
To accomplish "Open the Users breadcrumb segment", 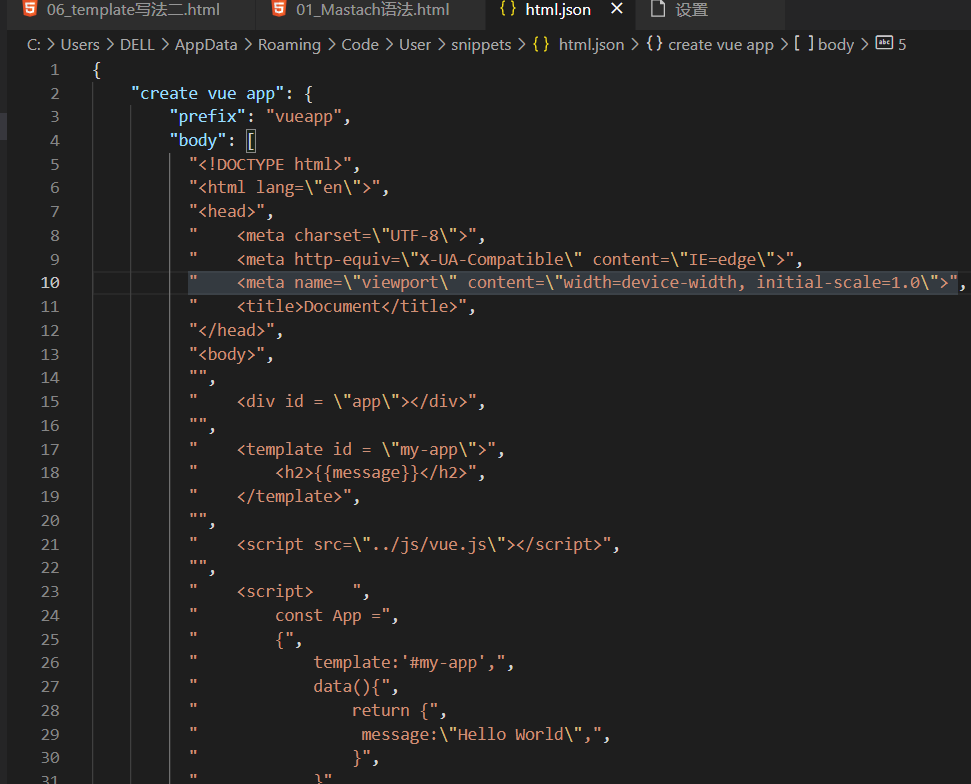I will (x=80, y=45).
